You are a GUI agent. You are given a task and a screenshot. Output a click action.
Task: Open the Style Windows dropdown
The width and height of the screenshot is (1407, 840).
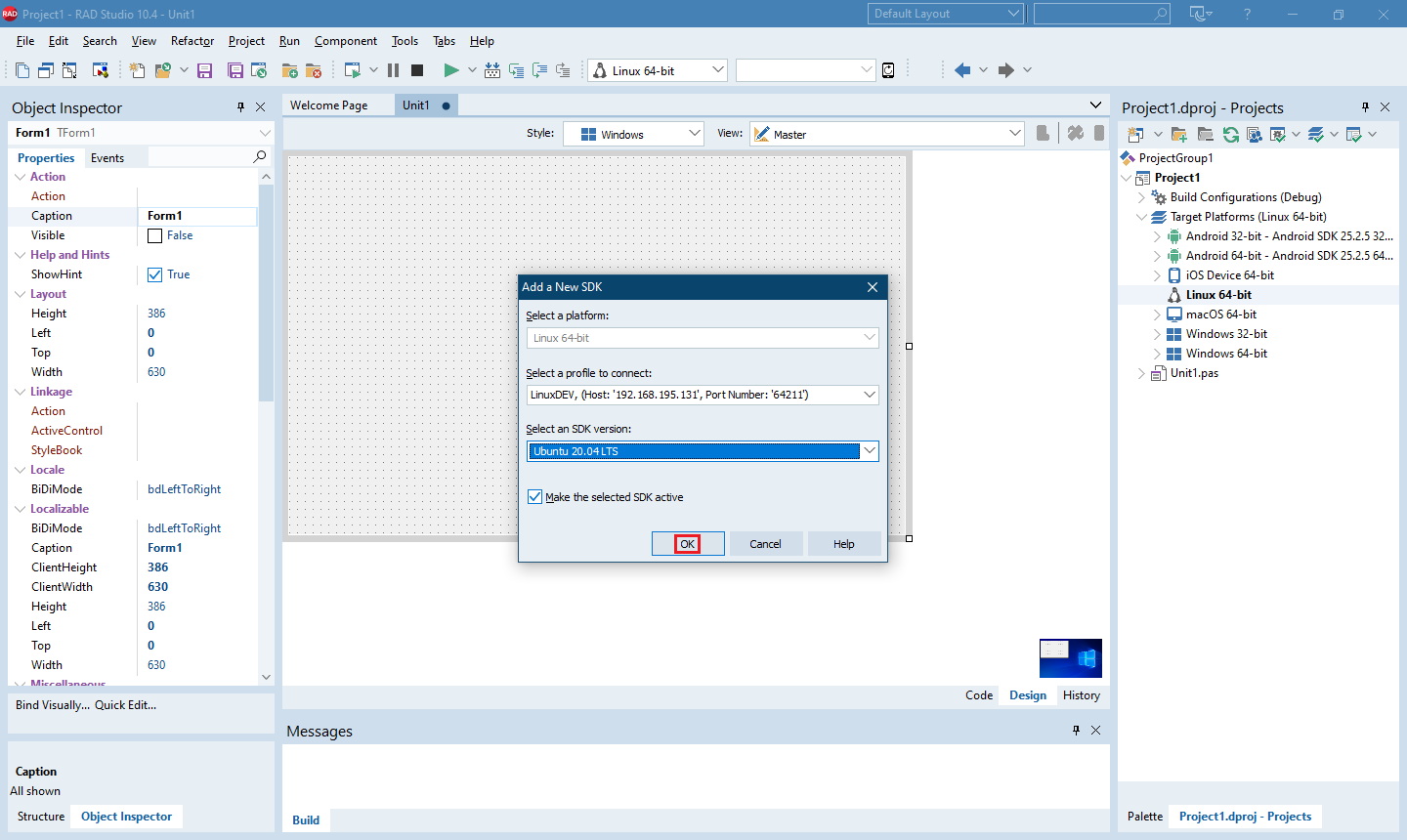695,134
